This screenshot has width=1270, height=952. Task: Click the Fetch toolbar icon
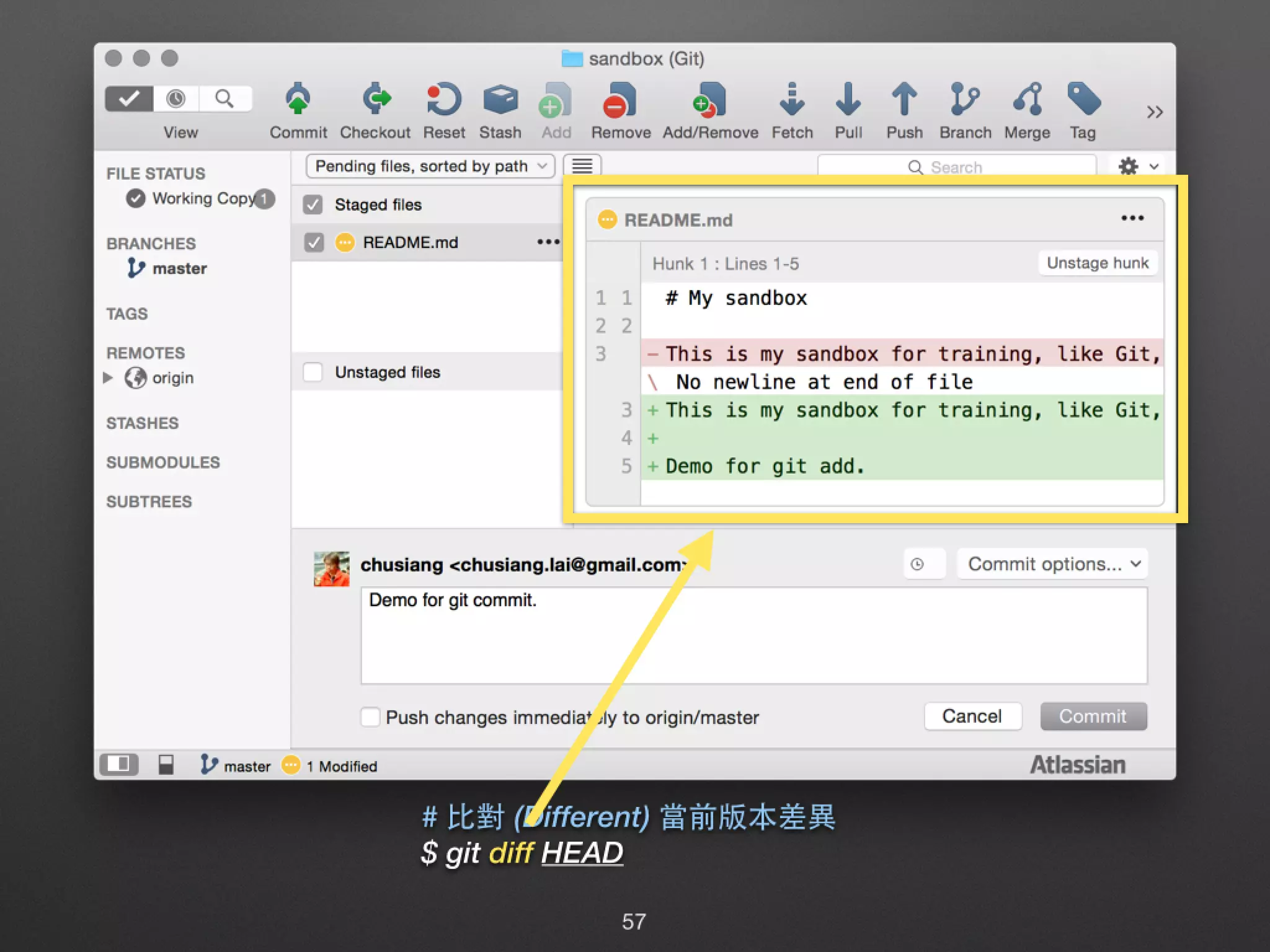792,100
